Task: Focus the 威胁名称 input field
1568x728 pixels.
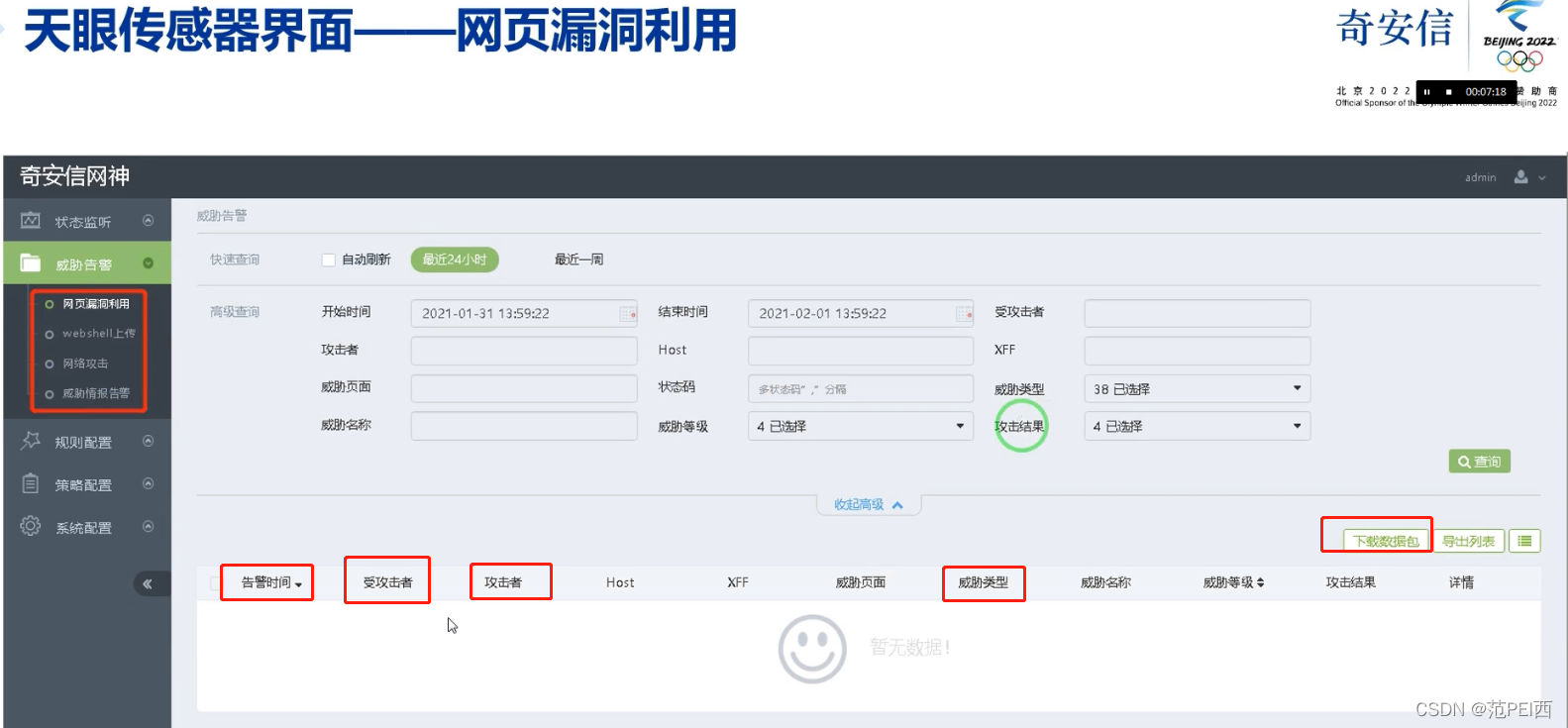Action: point(523,426)
